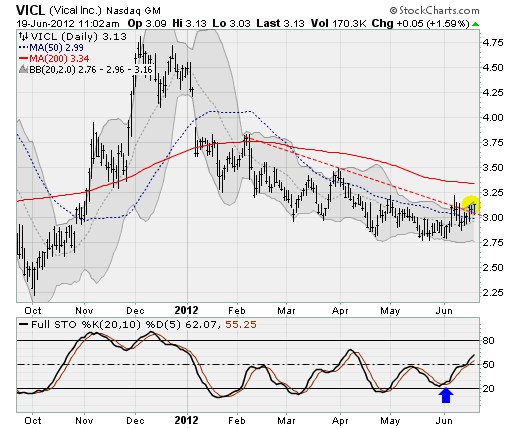The height and width of the screenshot is (429, 520).
Task: Click the 2.25 price axis label
Action: 493,293
